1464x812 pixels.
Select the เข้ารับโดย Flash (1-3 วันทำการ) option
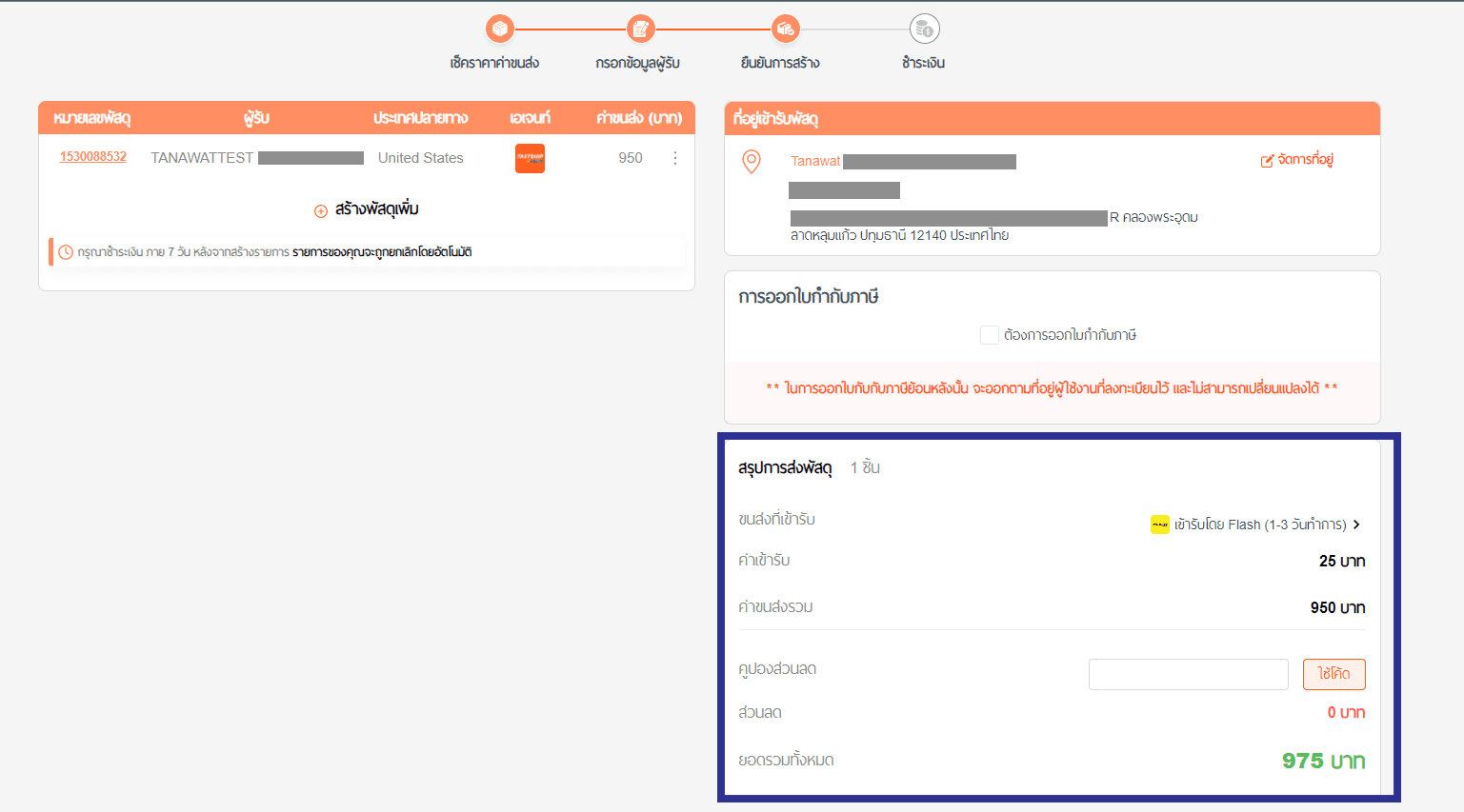point(1260,525)
